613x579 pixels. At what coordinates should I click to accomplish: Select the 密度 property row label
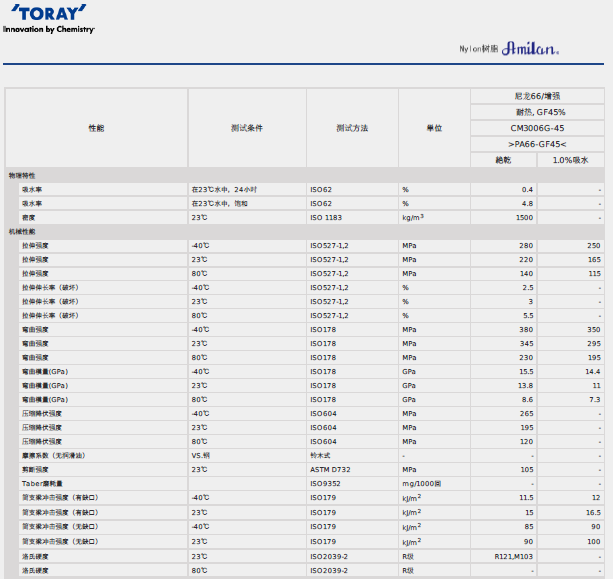click(29, 217)
